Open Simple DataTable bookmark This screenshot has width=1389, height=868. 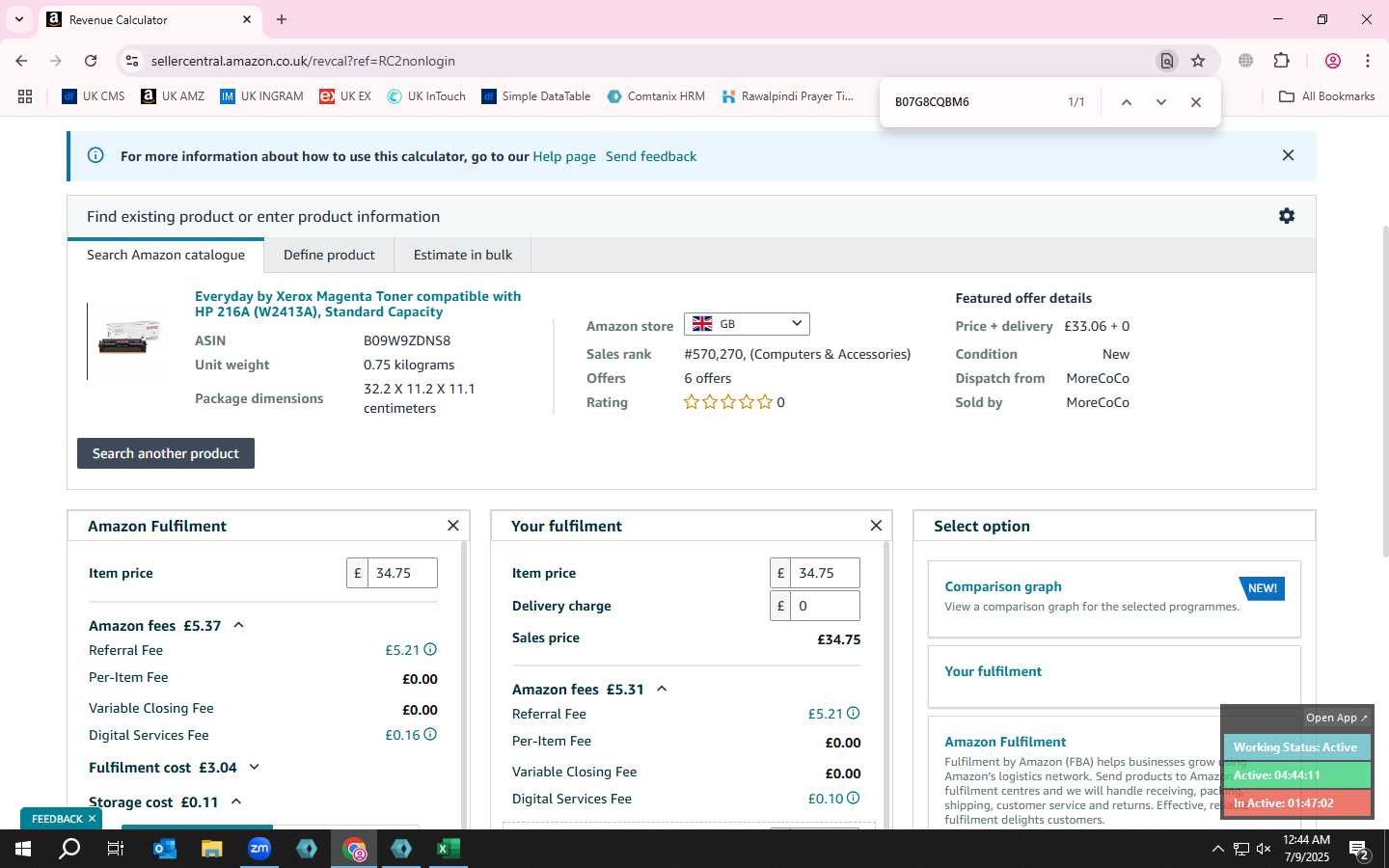tap(536, 96)
